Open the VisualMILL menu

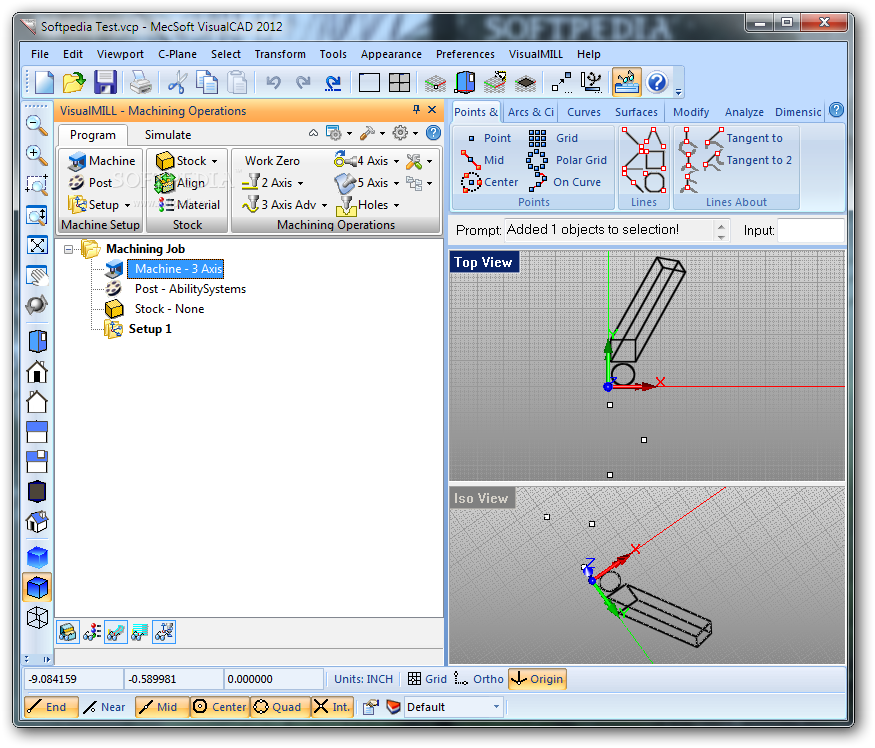point(535,54)
